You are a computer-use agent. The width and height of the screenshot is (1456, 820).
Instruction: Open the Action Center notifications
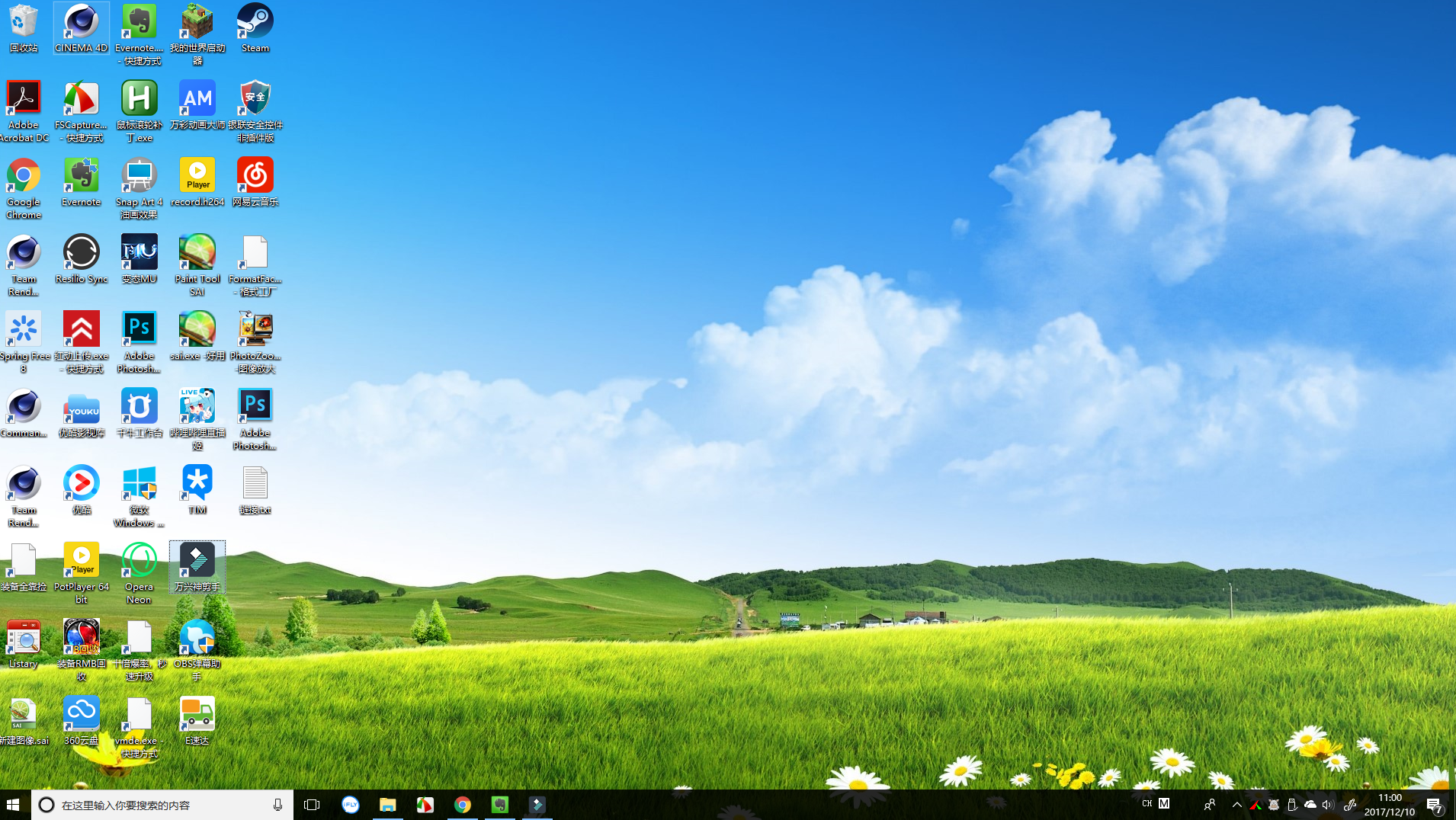pos(1435,805)
